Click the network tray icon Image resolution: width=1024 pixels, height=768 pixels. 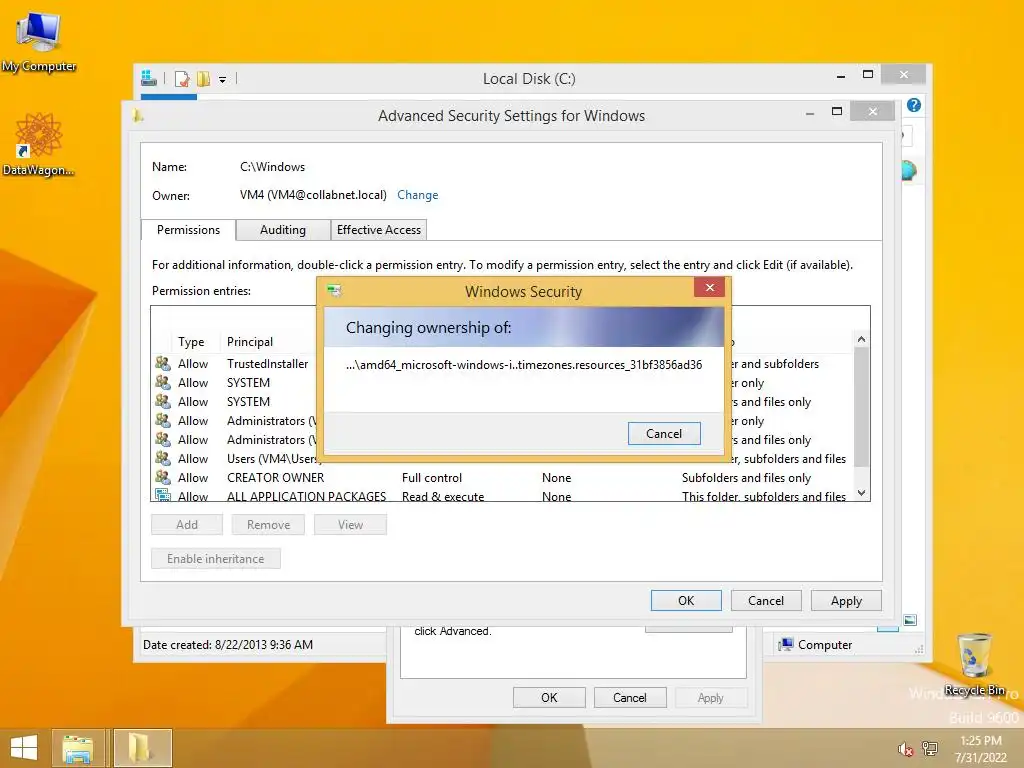[x=929, y=749]
